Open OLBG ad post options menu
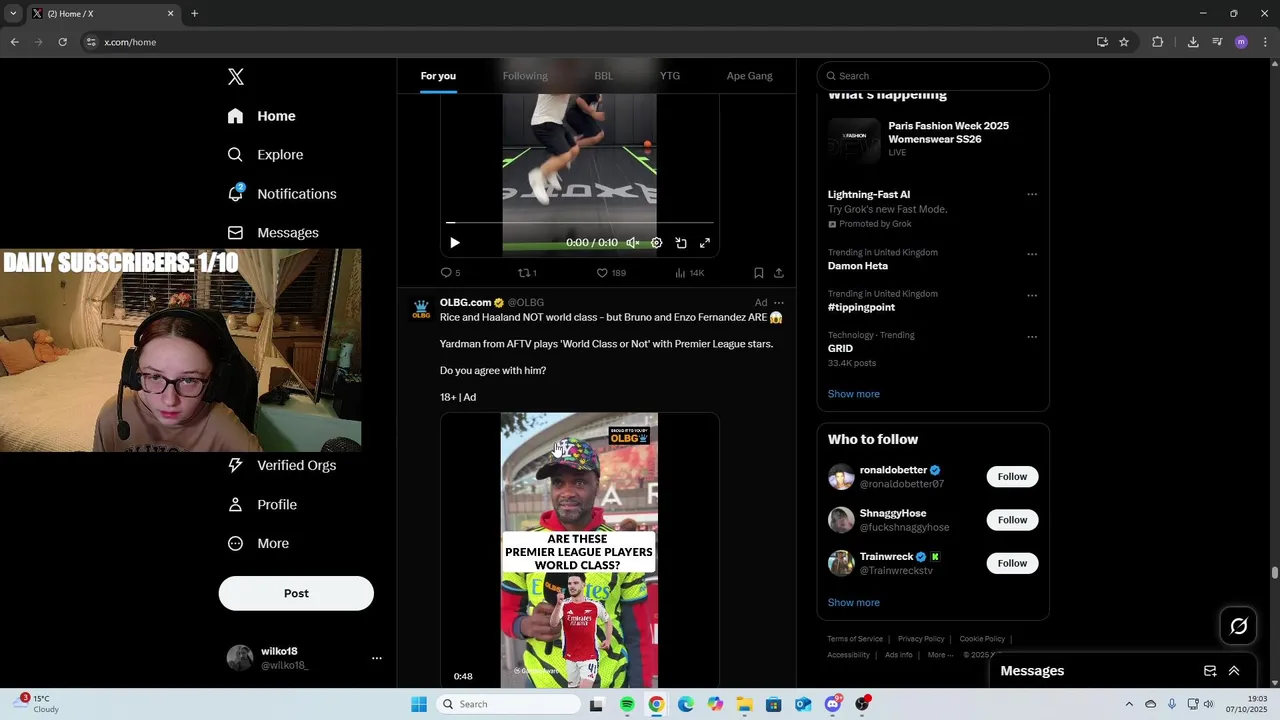Screen dimensions: 1280x720 coord(779,303)
